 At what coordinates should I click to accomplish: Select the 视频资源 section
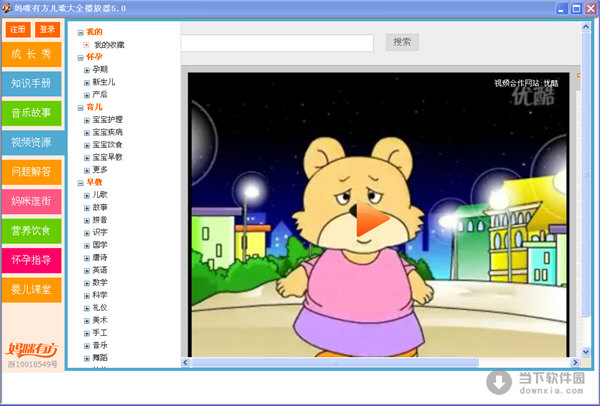33,142
